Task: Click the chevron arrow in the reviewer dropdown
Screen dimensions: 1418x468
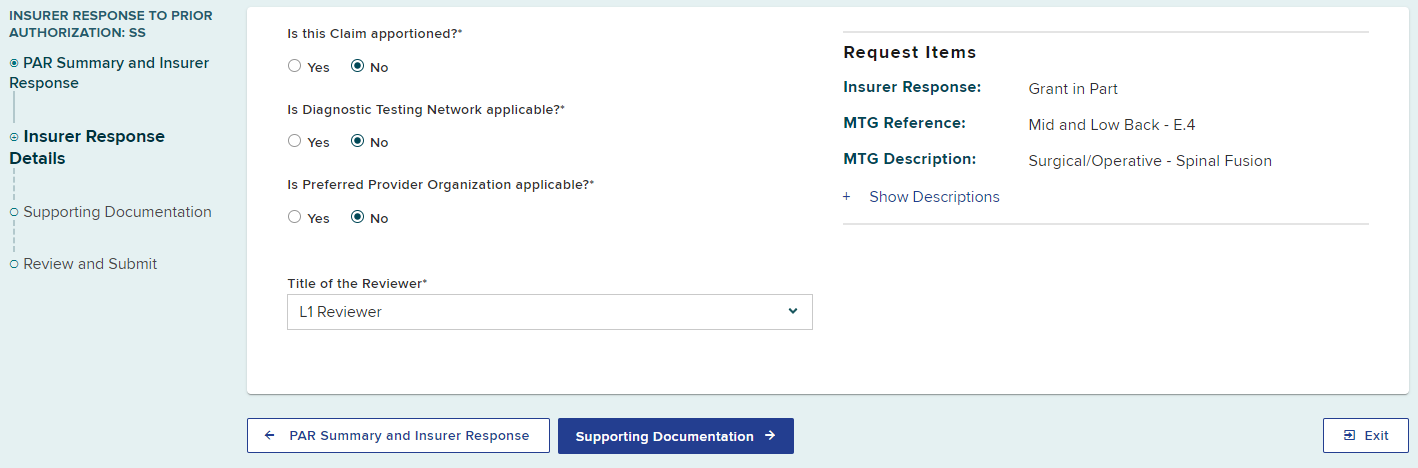Action: coord(793,311)
